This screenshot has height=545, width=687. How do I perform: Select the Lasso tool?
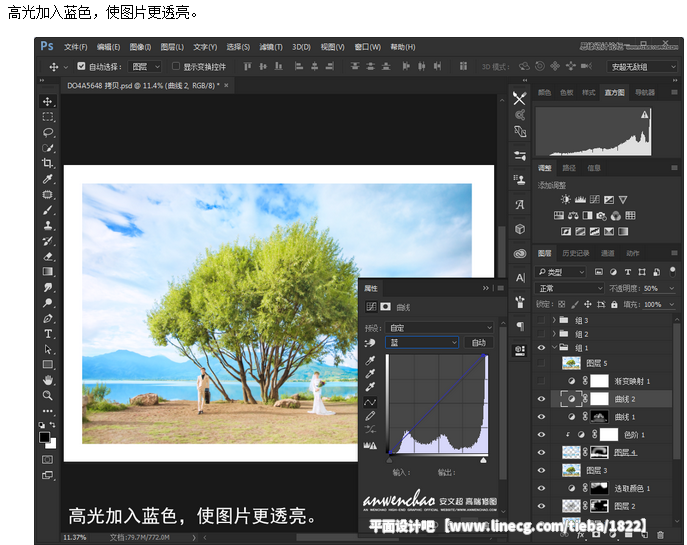pos(47,132)
